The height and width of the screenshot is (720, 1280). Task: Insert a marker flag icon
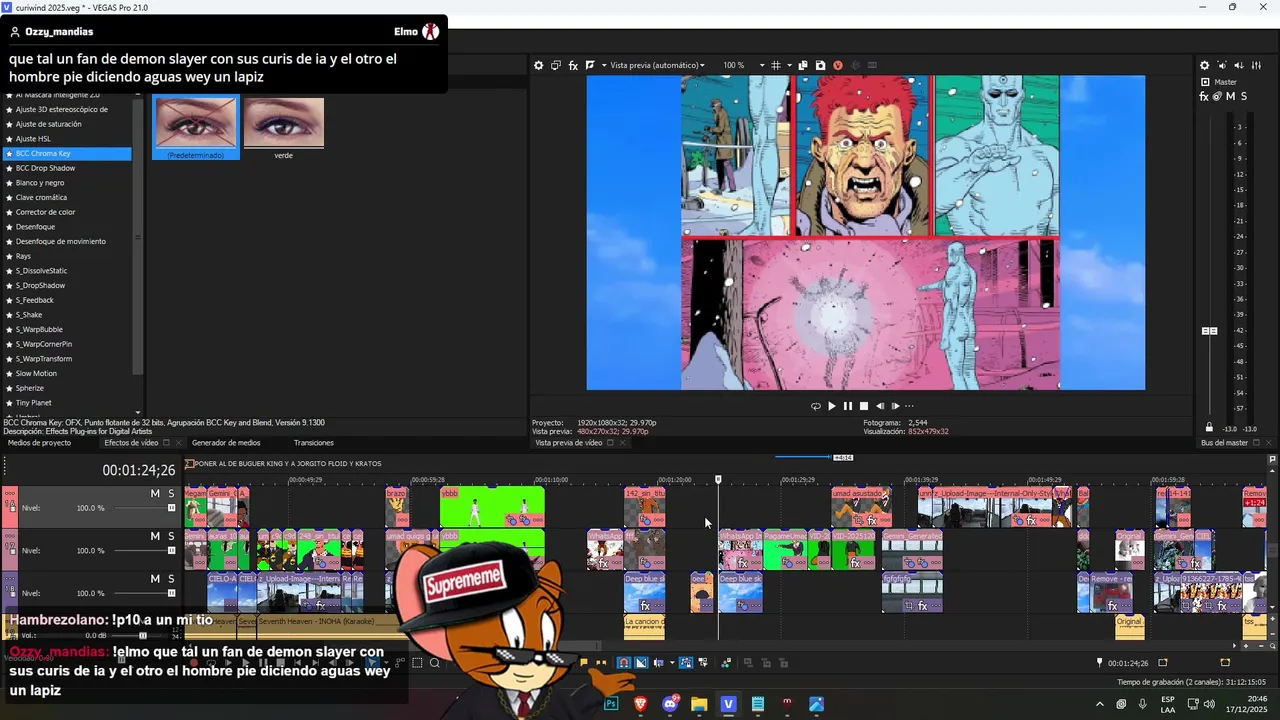584,662
